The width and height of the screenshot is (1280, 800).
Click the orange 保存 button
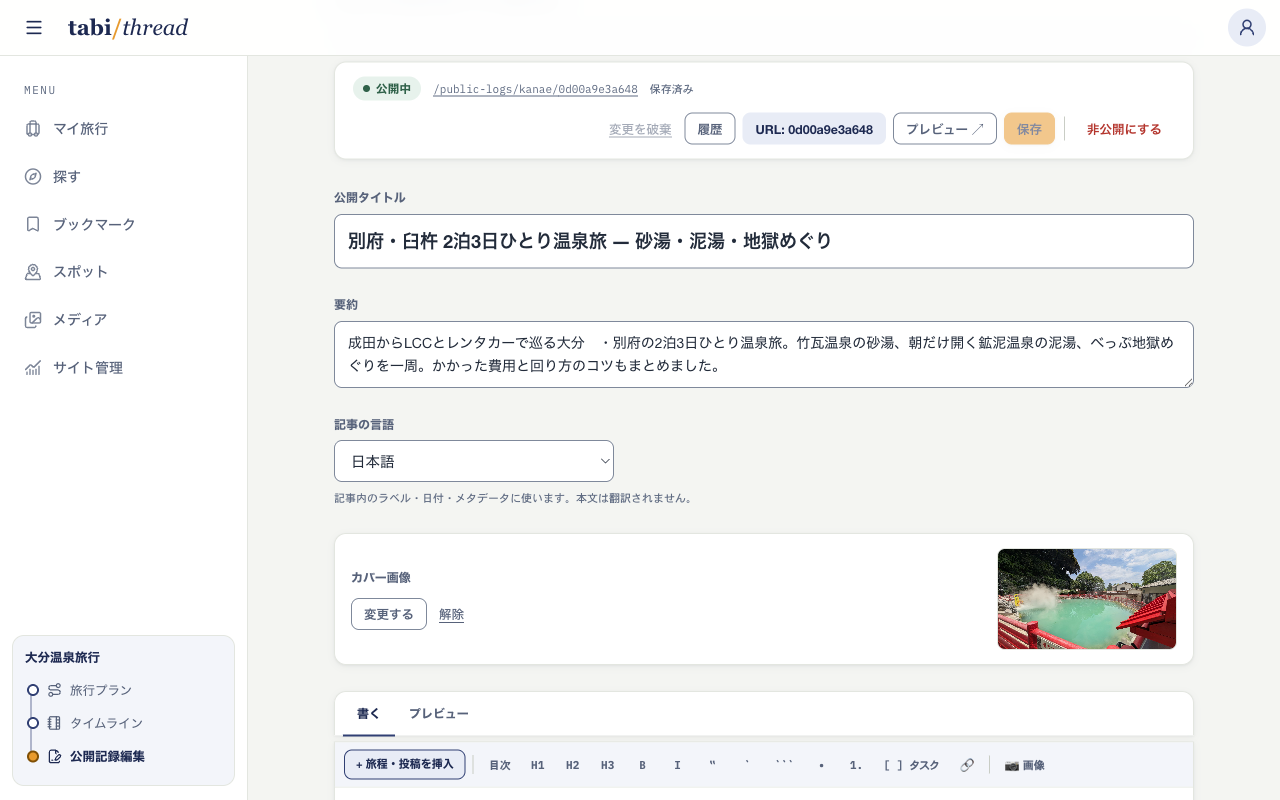coord(1029,129)
